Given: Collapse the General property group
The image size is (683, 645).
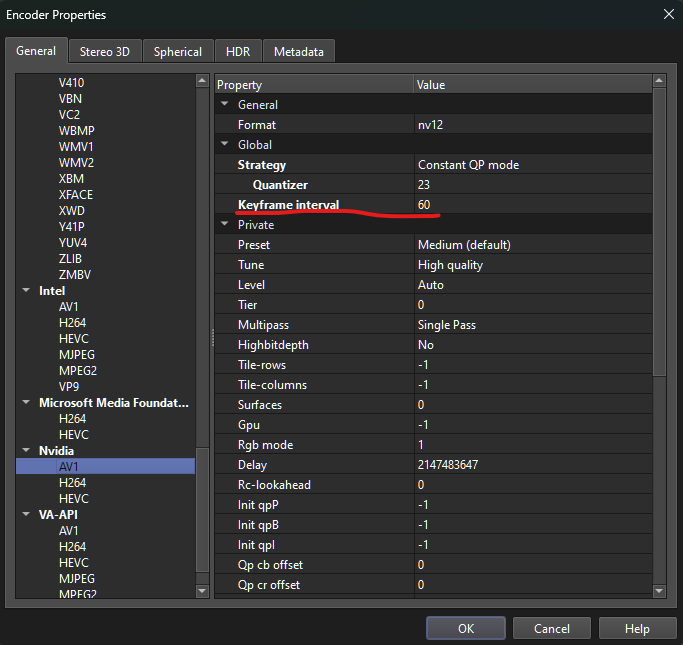Looking at the screenshot, I should pyautogui.click(x=226, y=105).
